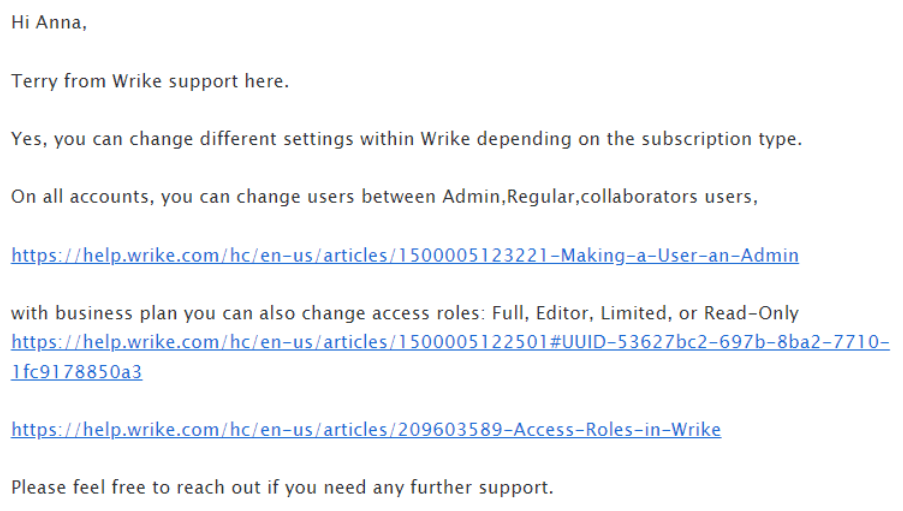Open the article link containing UUID-53627bc2

coord(450,342)
